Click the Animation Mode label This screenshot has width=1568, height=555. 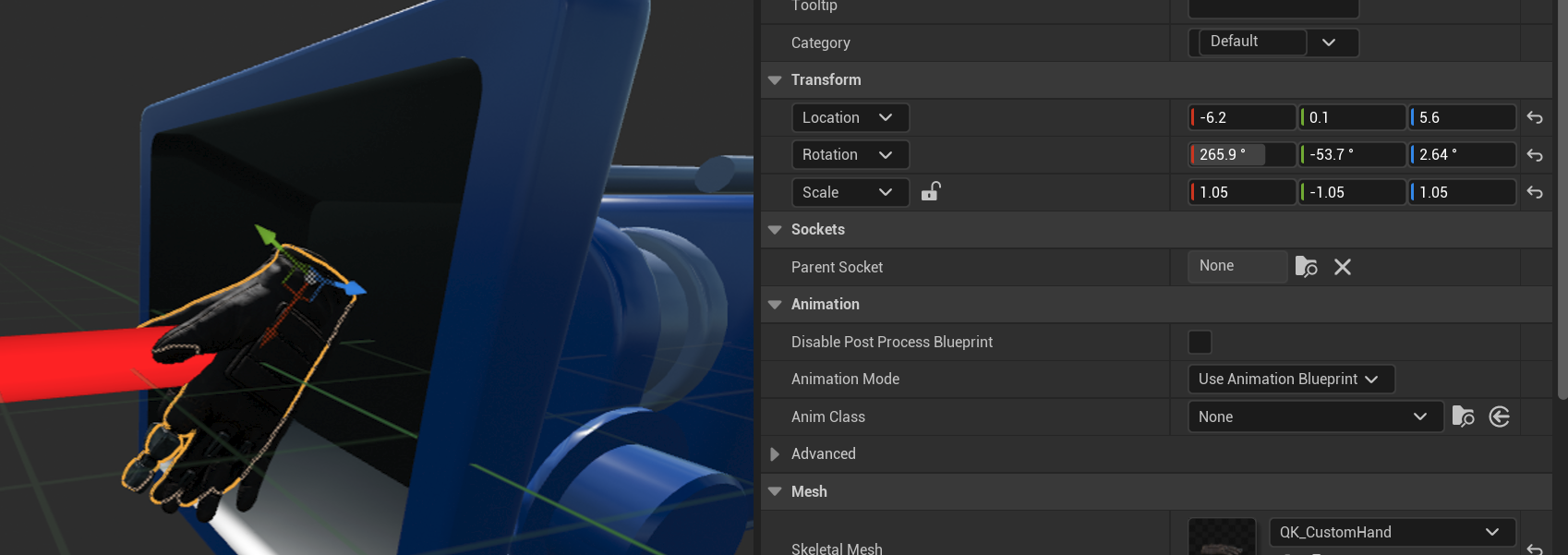point(845,379)
